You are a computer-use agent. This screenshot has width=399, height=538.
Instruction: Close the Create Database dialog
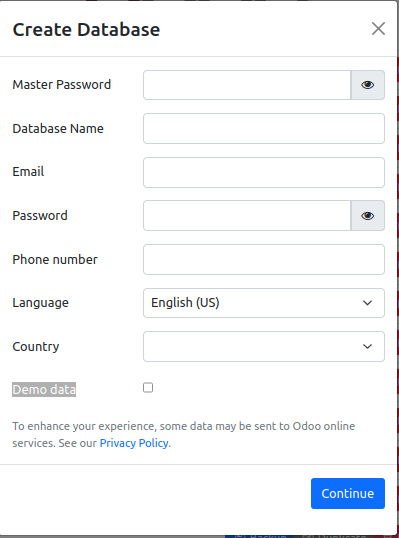378,29
